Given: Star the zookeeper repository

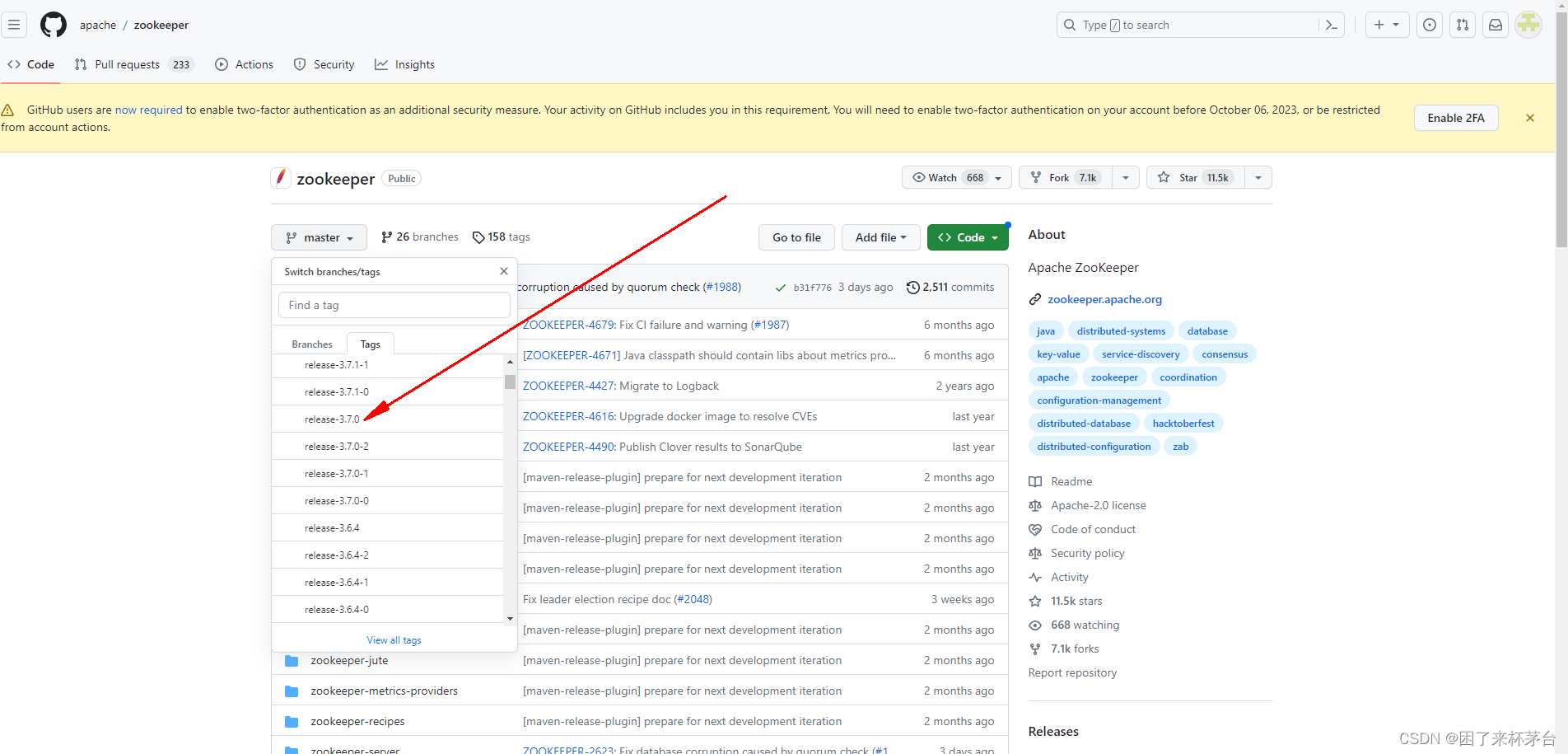Looking at the screenshot, I should pyautogui.click(x=1196, y=177).
